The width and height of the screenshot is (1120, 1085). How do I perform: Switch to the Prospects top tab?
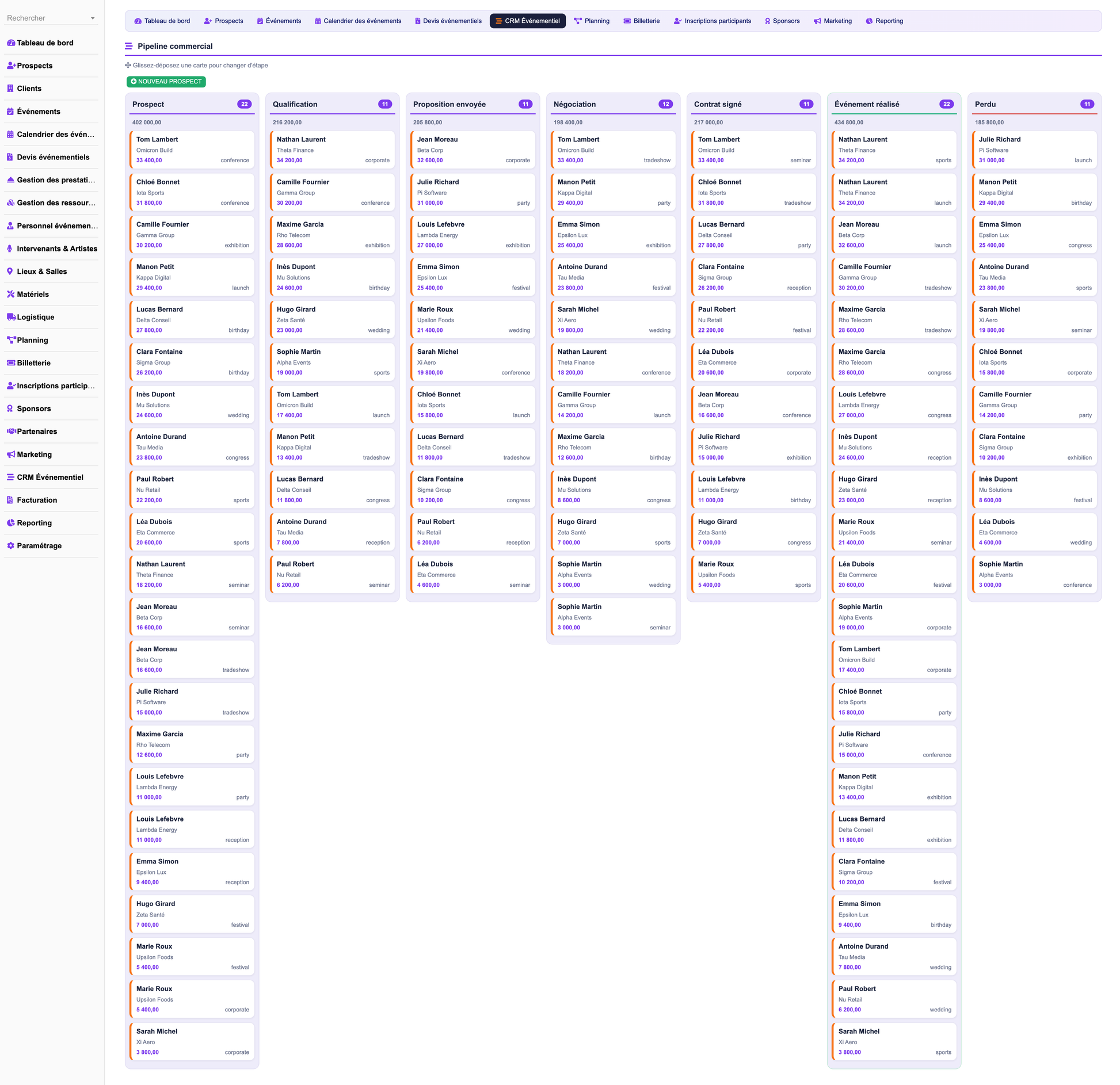pyautogui.click(x=223, y=21)
